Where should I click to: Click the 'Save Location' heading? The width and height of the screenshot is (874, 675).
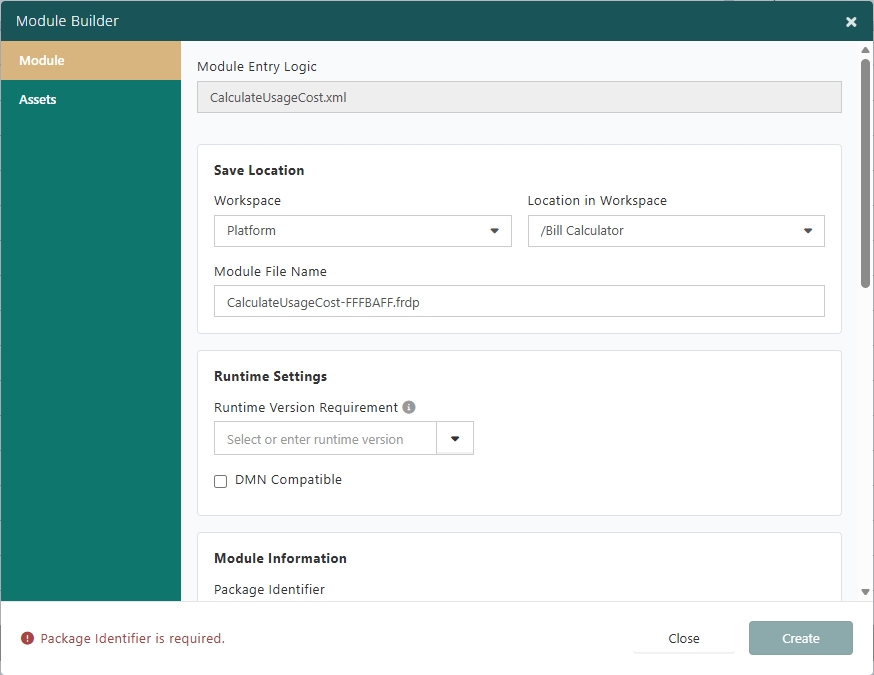point(259,170)
